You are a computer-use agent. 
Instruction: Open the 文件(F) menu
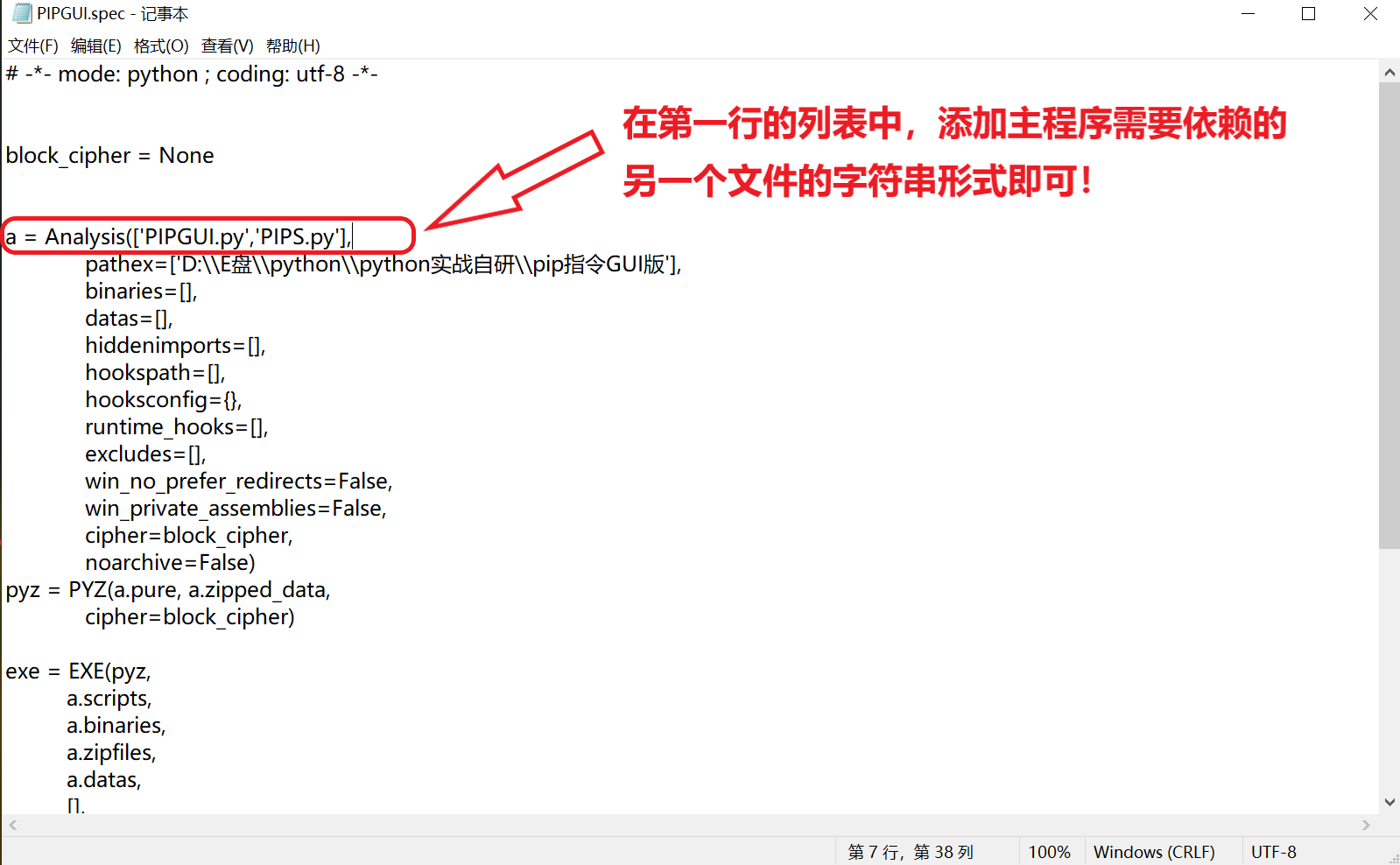[32, 46]
